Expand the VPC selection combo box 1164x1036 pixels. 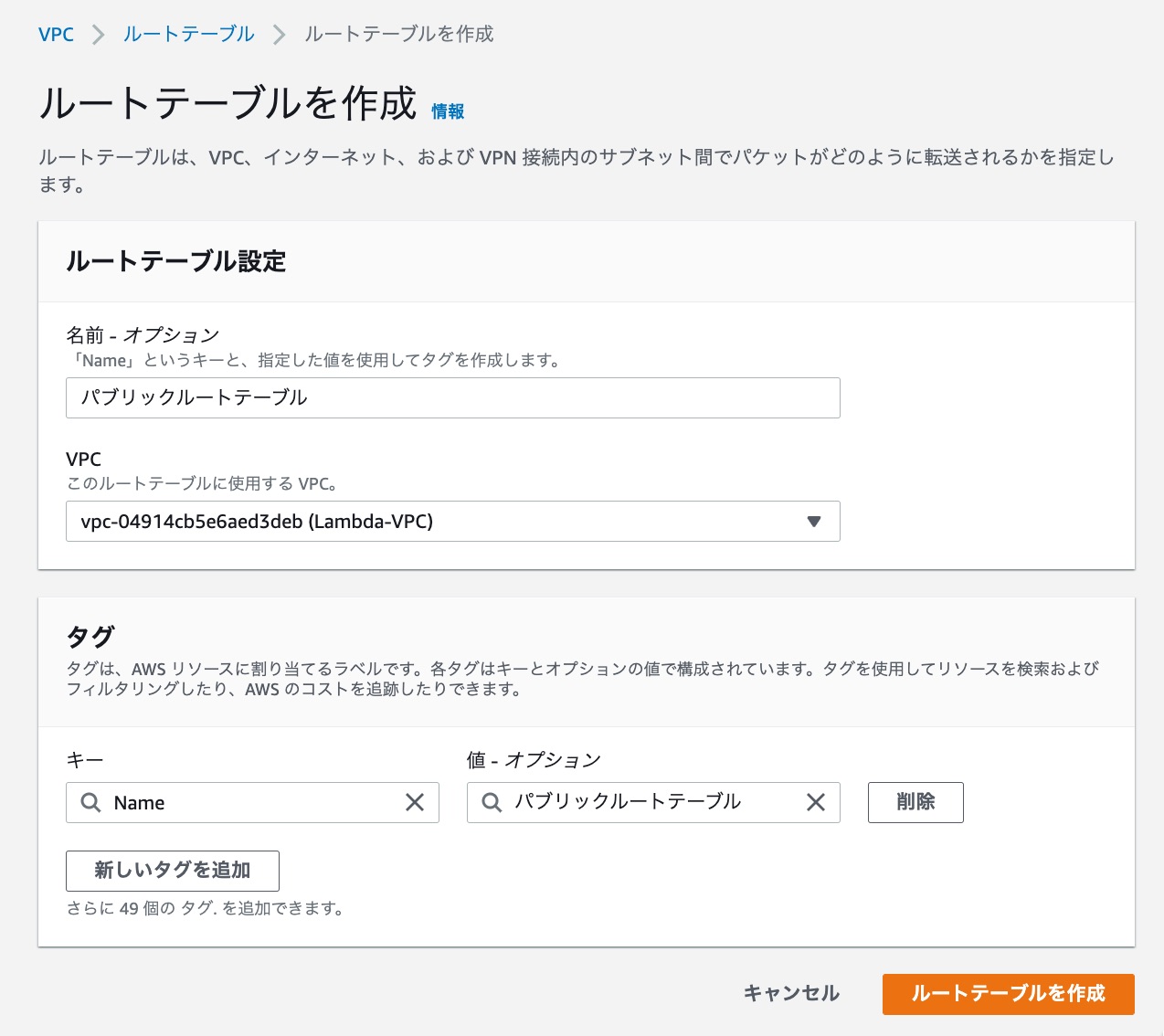pos(452,522)
